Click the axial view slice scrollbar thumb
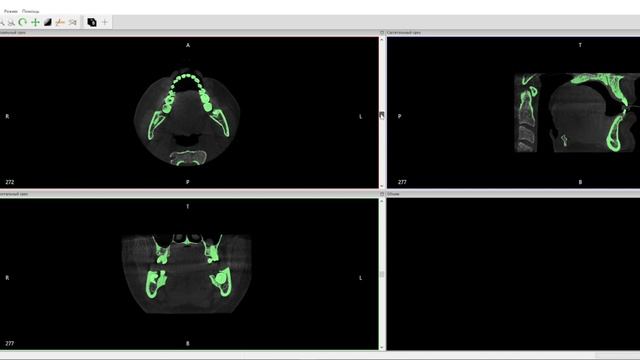This screenshot has height=360, width=640. click(382, 116)
